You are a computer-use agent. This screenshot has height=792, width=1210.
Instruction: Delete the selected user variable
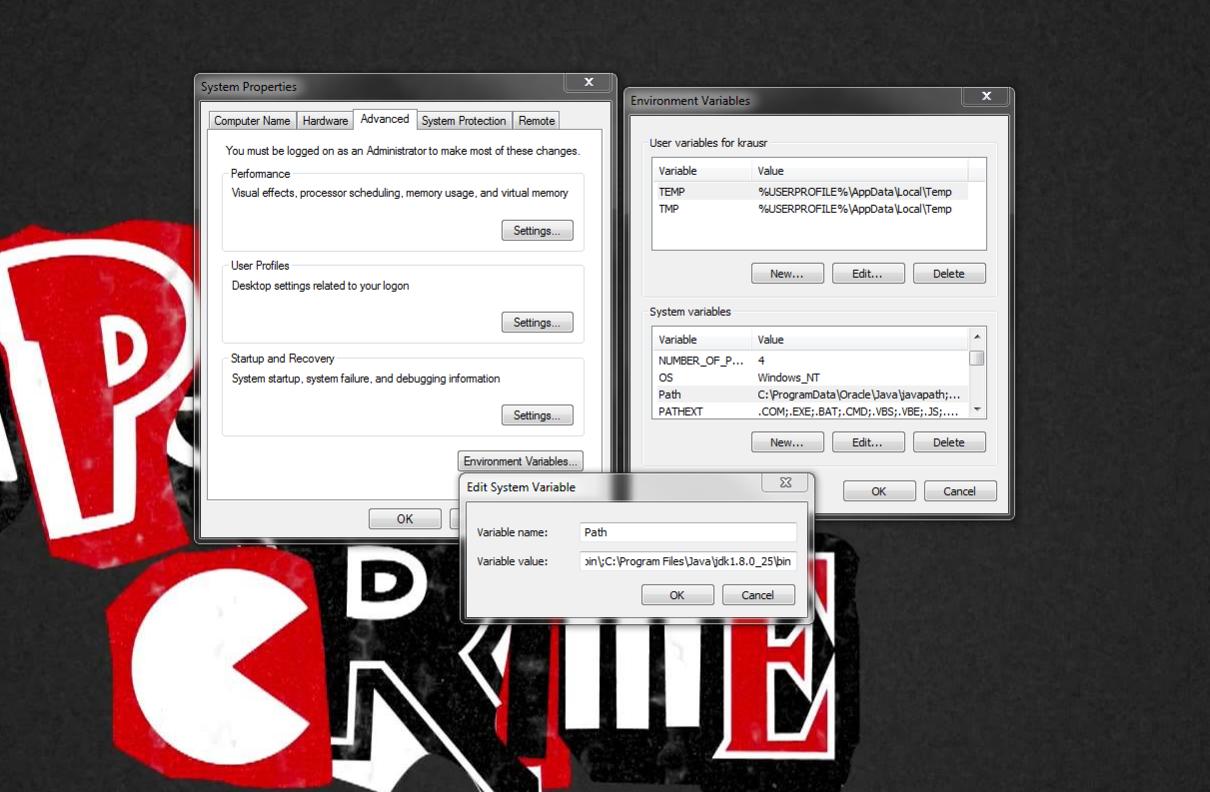(x=949, y=273)
